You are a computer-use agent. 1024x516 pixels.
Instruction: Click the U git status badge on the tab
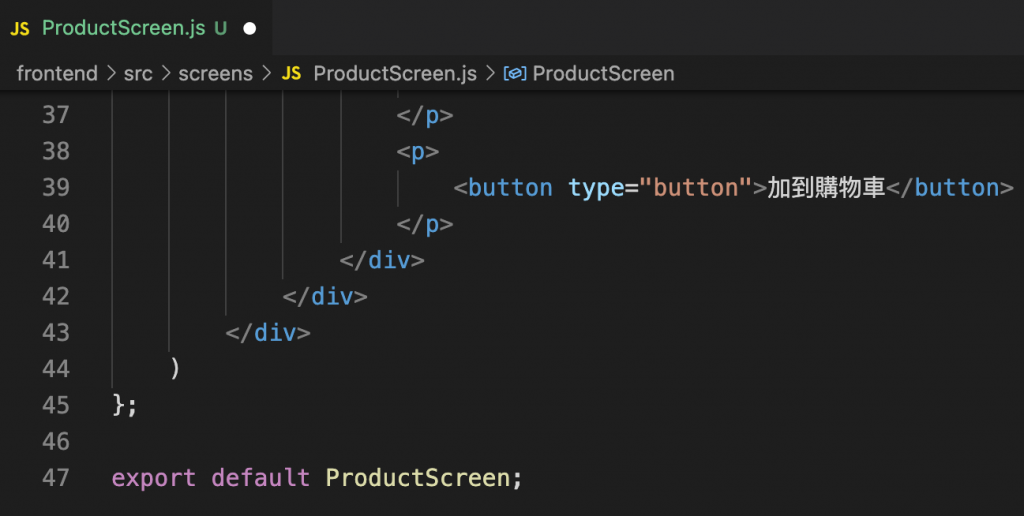(220, 29)
